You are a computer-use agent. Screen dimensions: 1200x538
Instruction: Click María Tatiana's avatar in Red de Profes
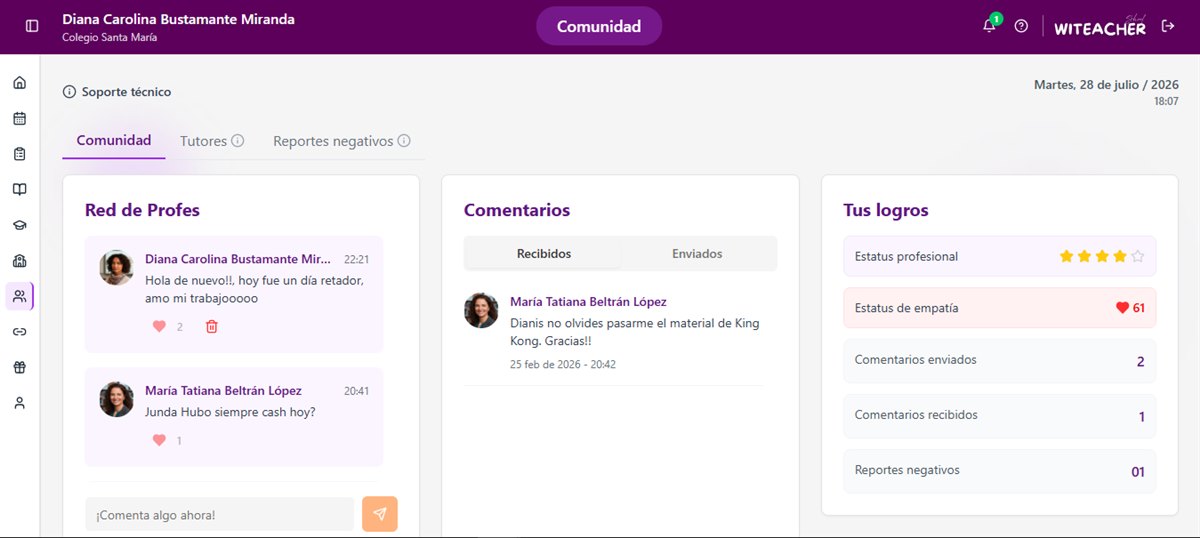tap(116, 399)
